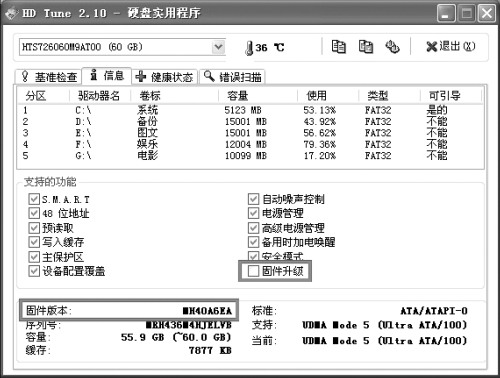The height and width of the screenshot is (378, 500).
Task: Toggle the 设备配置覆盖 checkbox
Action: click(x=34, y=271)
